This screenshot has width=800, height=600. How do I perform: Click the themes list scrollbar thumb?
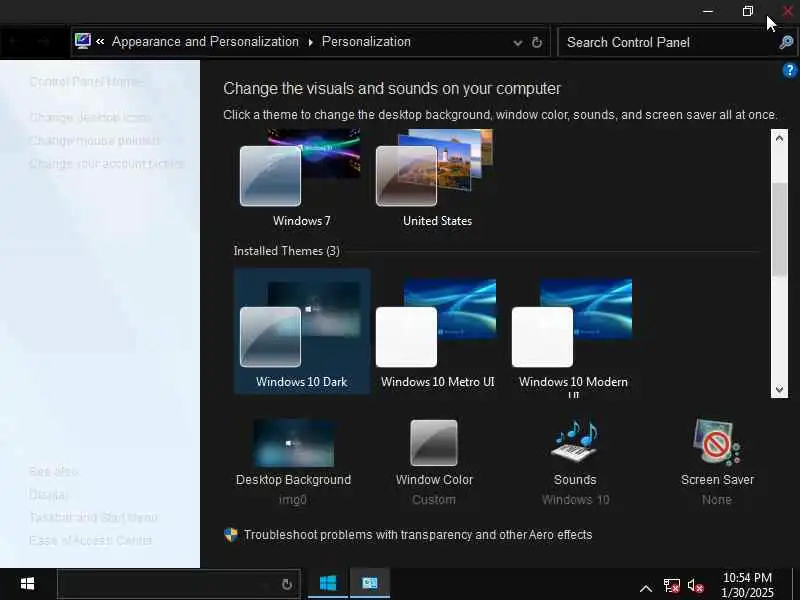[x=779, y=229]
